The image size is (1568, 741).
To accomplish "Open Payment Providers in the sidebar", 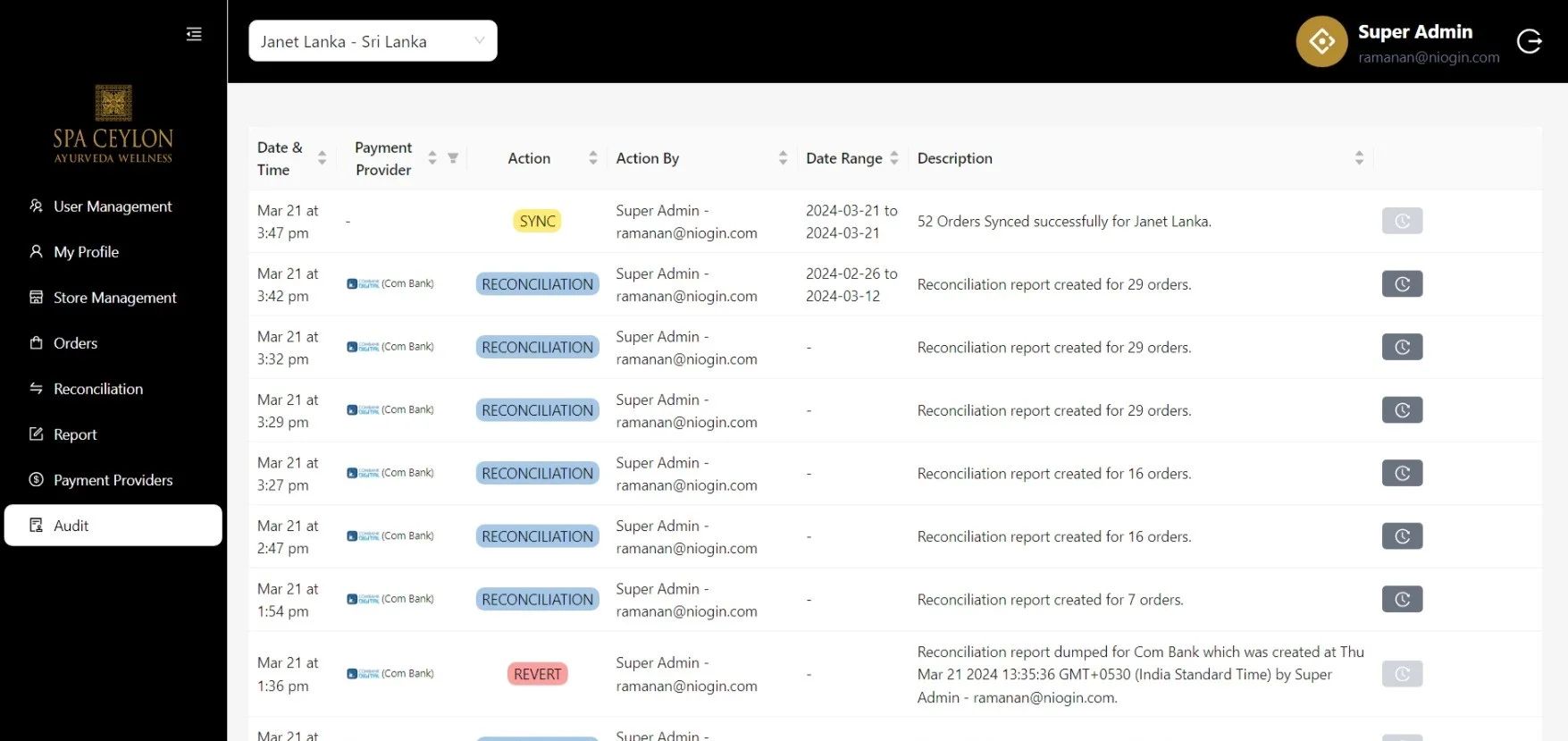I will pyautogui.click(x=113, y=480).
